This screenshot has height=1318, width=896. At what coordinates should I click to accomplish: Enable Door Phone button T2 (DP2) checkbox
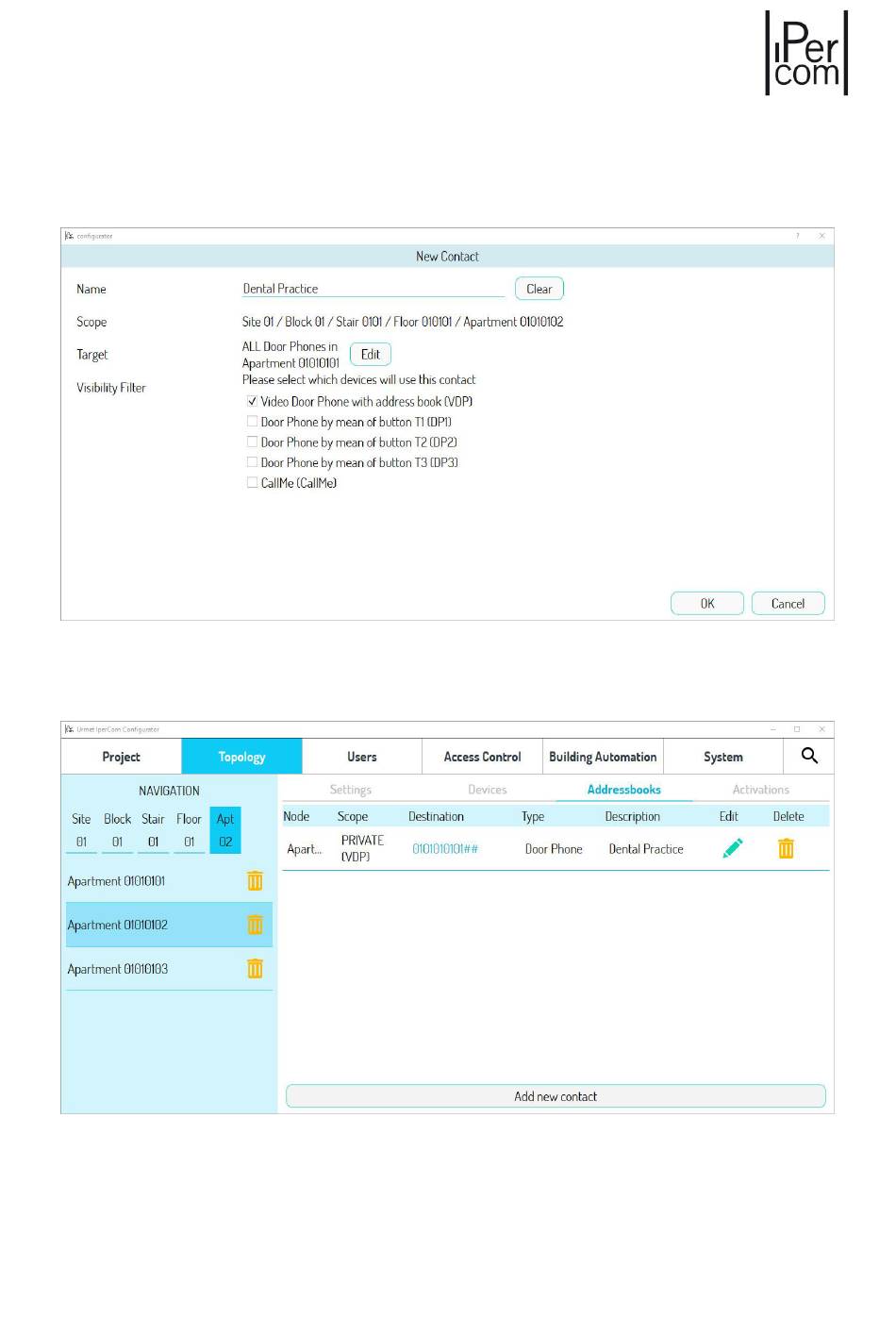(x=252, y=442)
